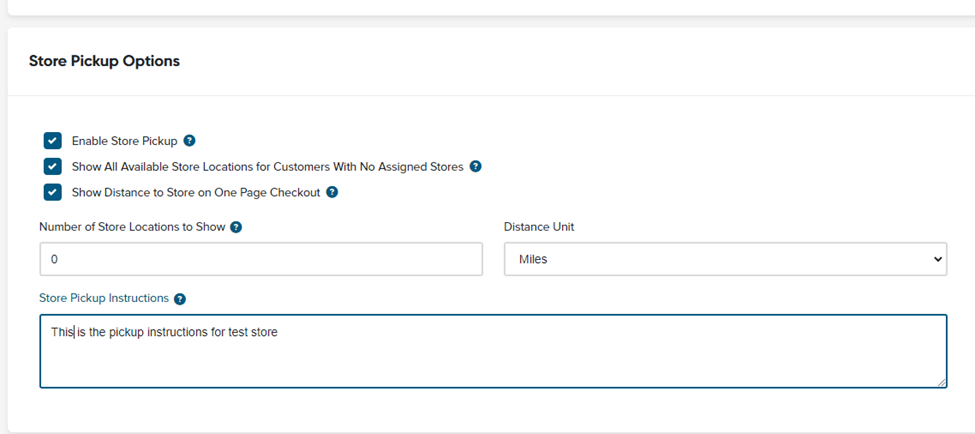Click Show All Available Store Locations label text
This screenshot has width=975, height=434.
tap(268, 167)
